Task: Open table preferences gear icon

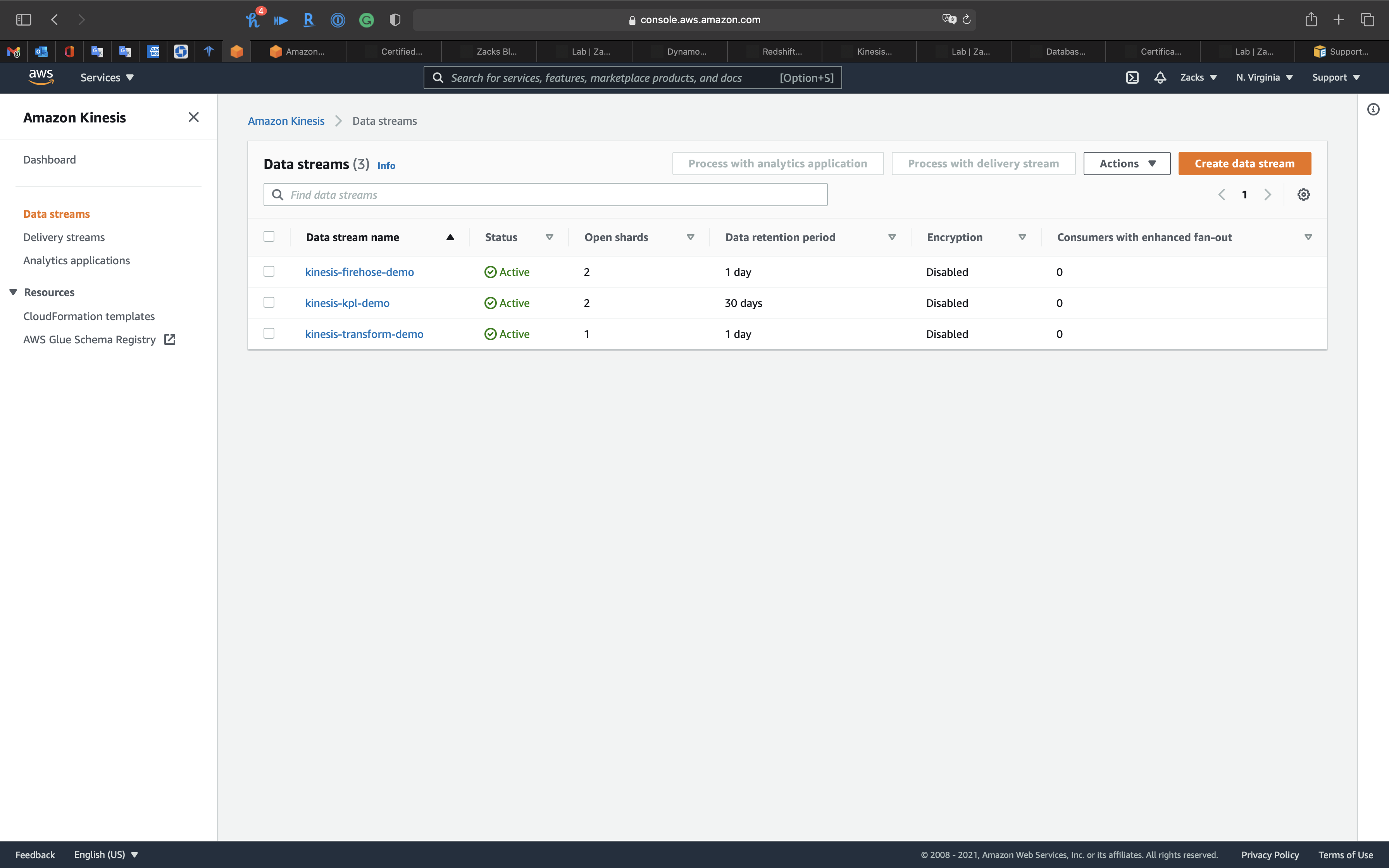Action: 1303,195
